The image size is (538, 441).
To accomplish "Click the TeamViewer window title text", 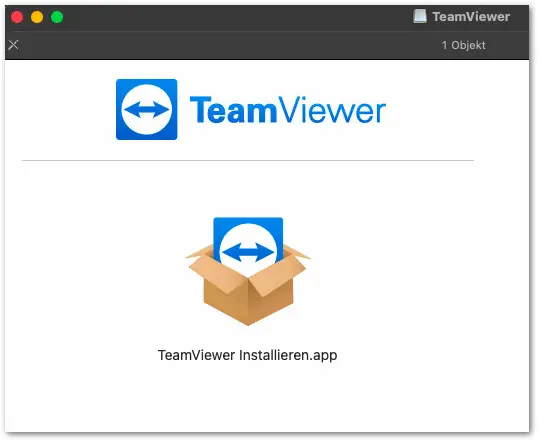I will click(x=471, y=16).
